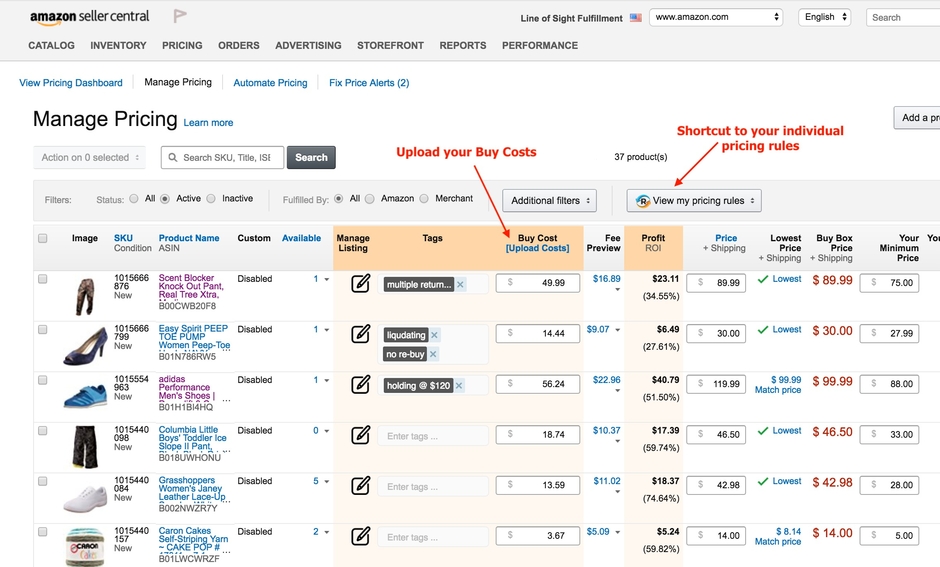This screenshot has width=940, height=567.
Task: Open the PERFORMANCE menu
Action: pyautogui.click(x=540, y=46)
